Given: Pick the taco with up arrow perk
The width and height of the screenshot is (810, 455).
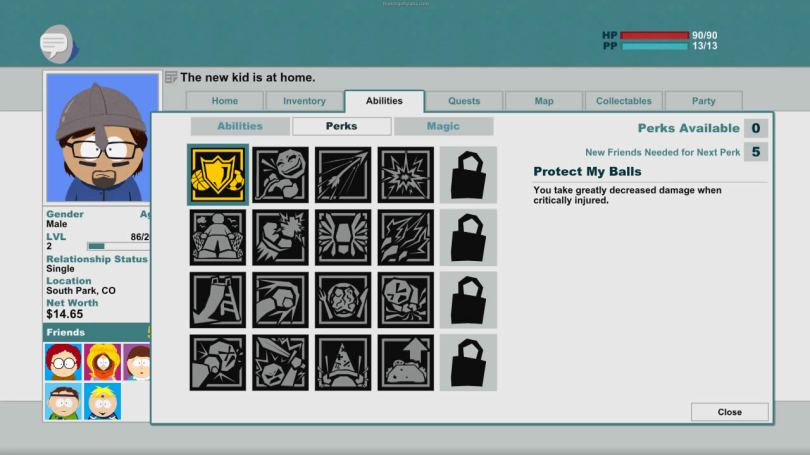Looking at the screenshot, I should point(405,362).
